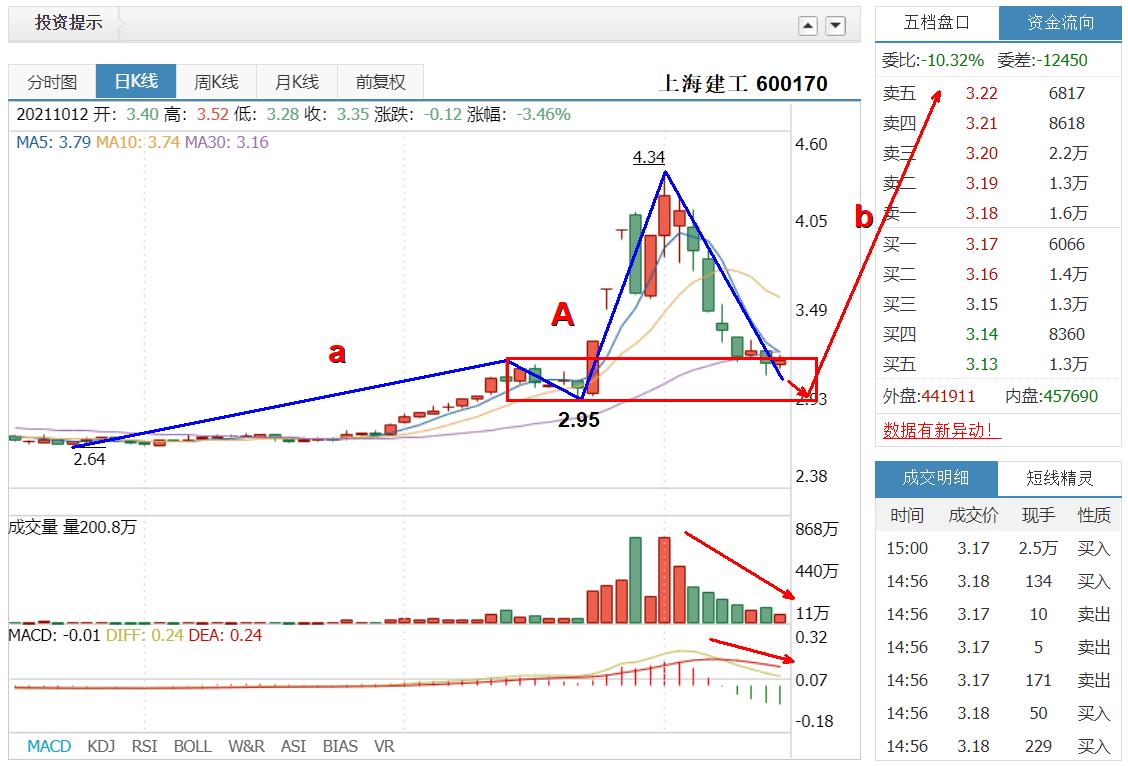
Task: Click the 委差 -12450 value
Action: coord(1062,60)
